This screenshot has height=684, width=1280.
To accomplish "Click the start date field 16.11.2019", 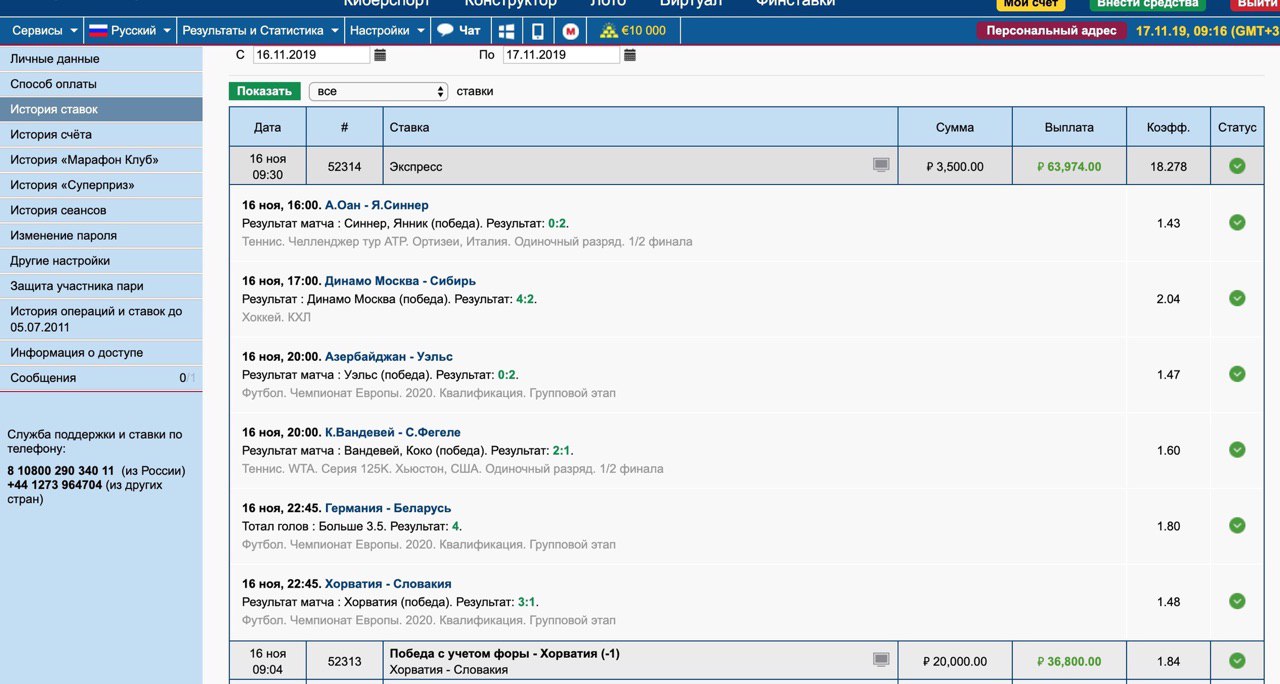I will [x=311, y=55].
